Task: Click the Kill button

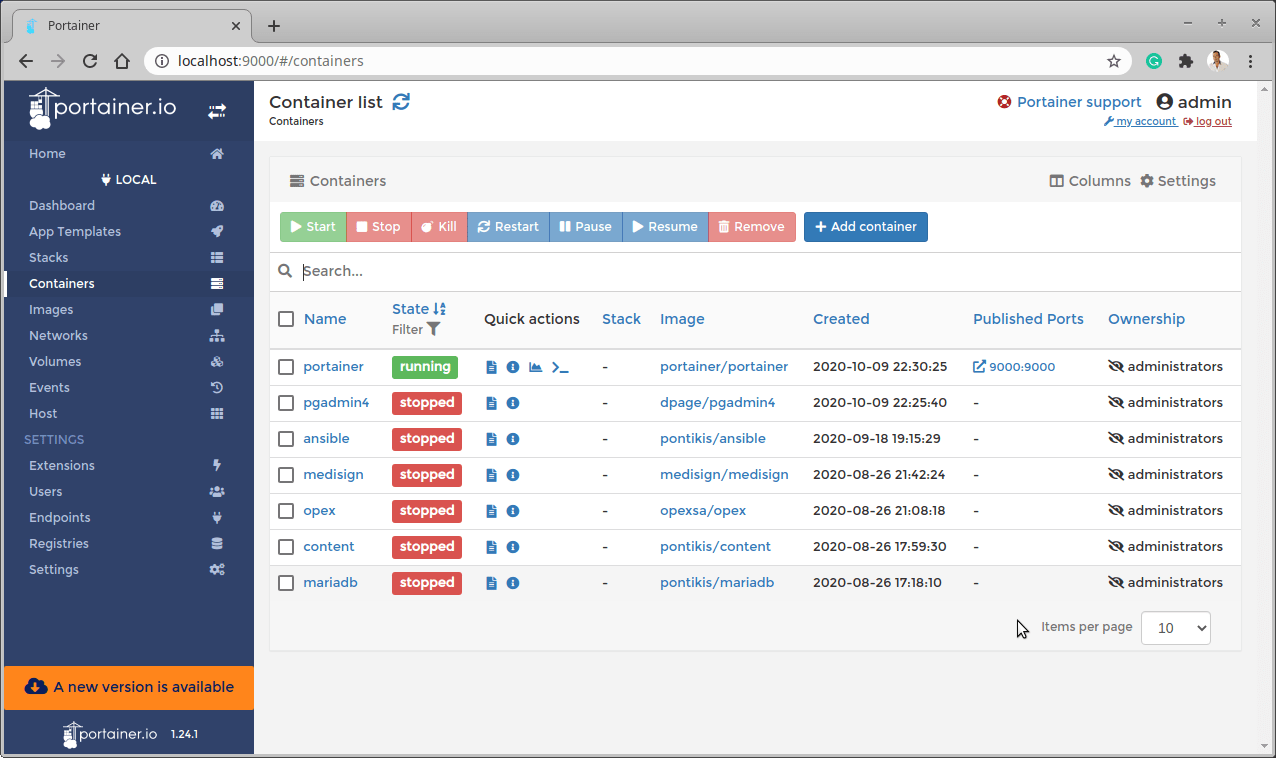Action: coord(439,227)
